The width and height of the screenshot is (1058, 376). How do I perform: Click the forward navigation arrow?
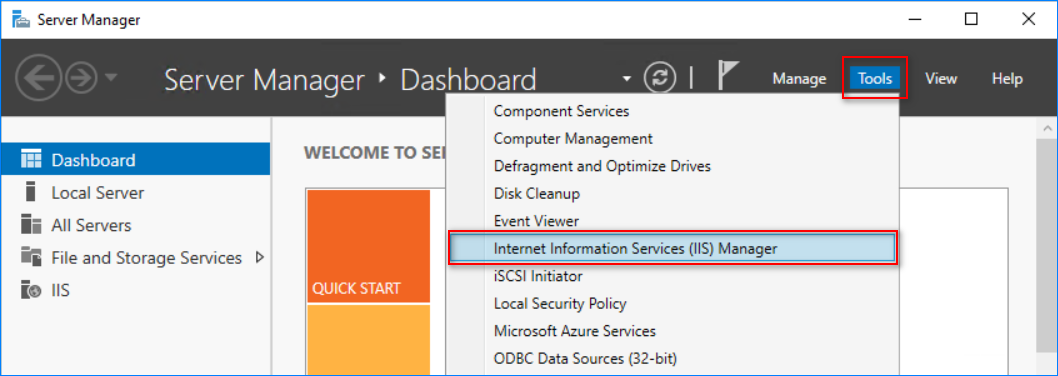(x=82, y=78)
